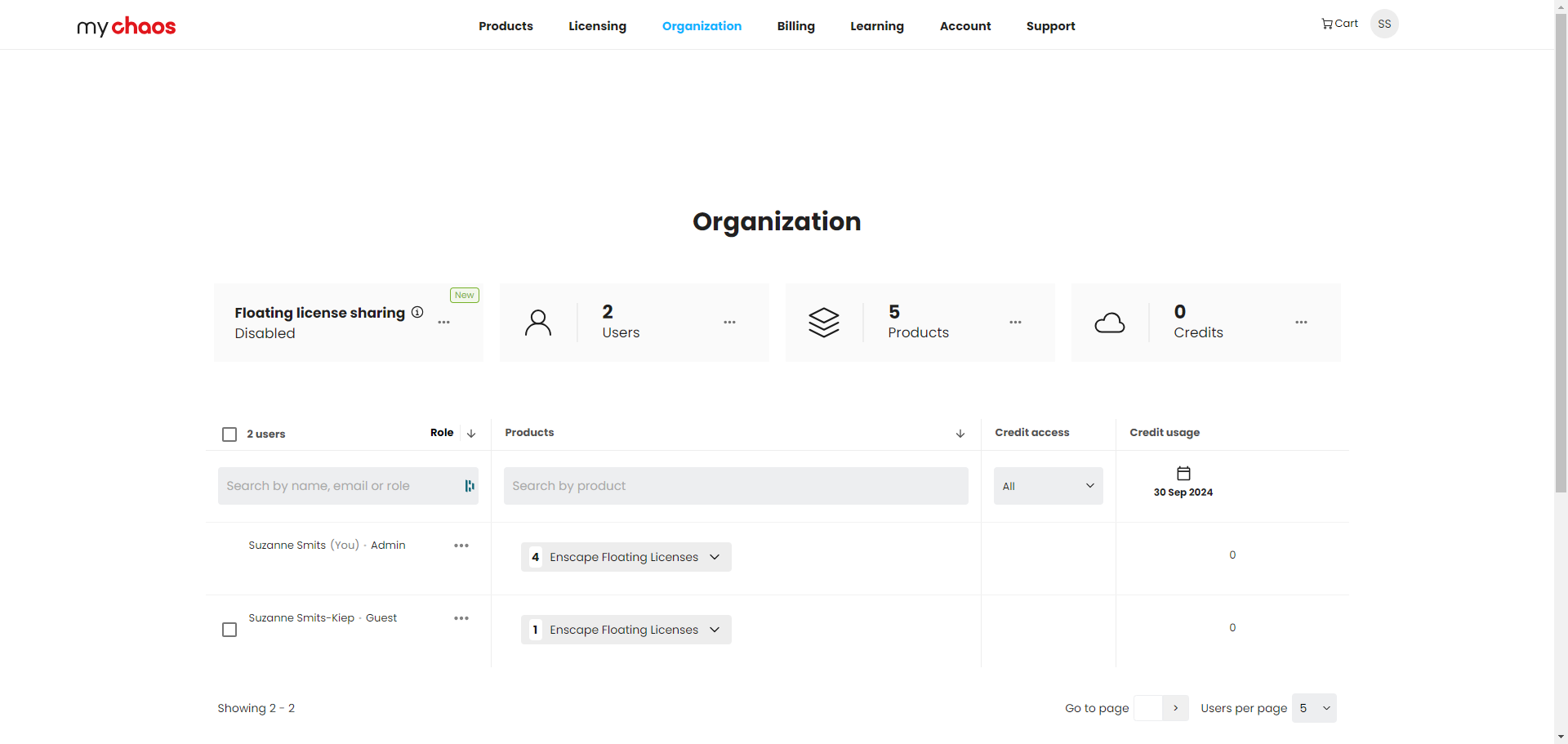The width and height of the screenshot is (1568, 744).
Task: Click the icon inside the user search field
Action: (x=470, y=486)
